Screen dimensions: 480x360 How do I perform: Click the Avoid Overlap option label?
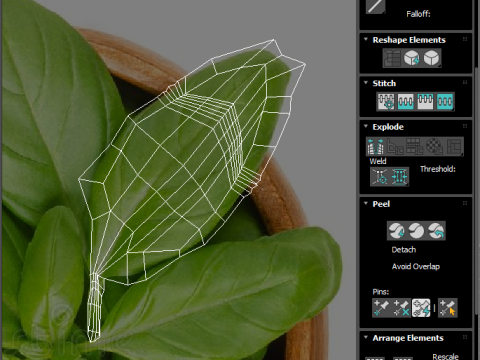pyautogui.click(x=416, y=266)
